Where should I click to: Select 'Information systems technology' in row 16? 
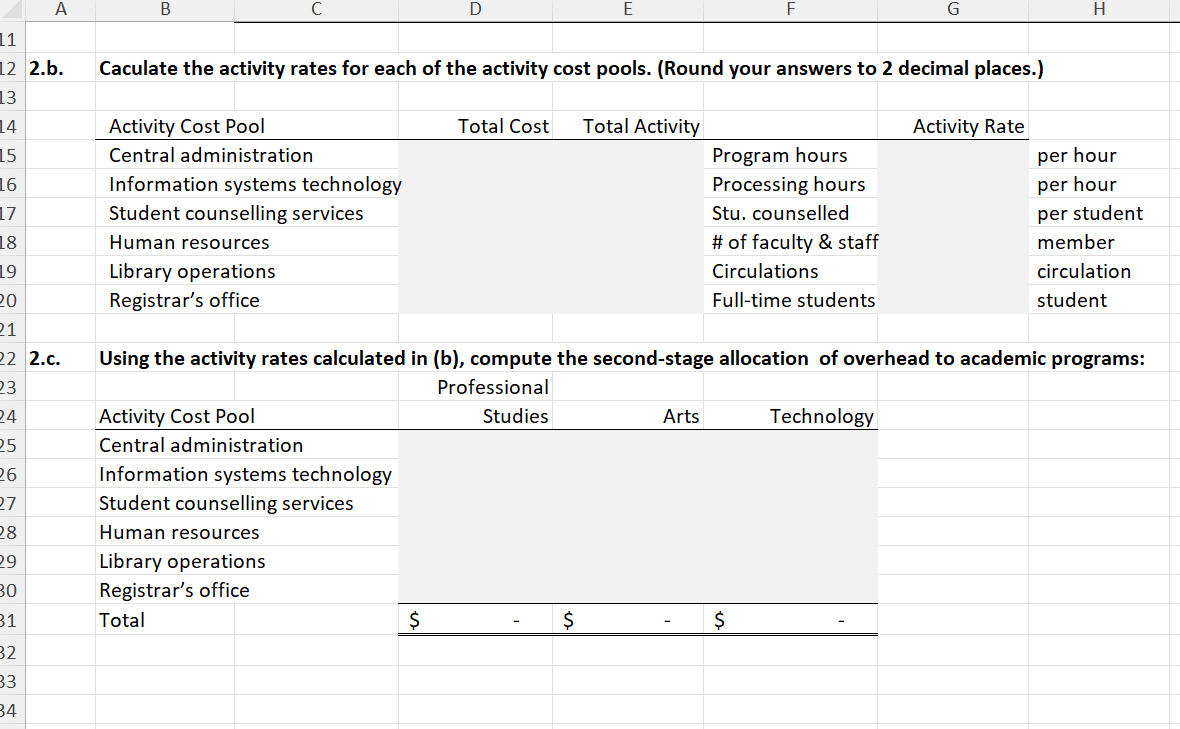(x=255, y=184)
